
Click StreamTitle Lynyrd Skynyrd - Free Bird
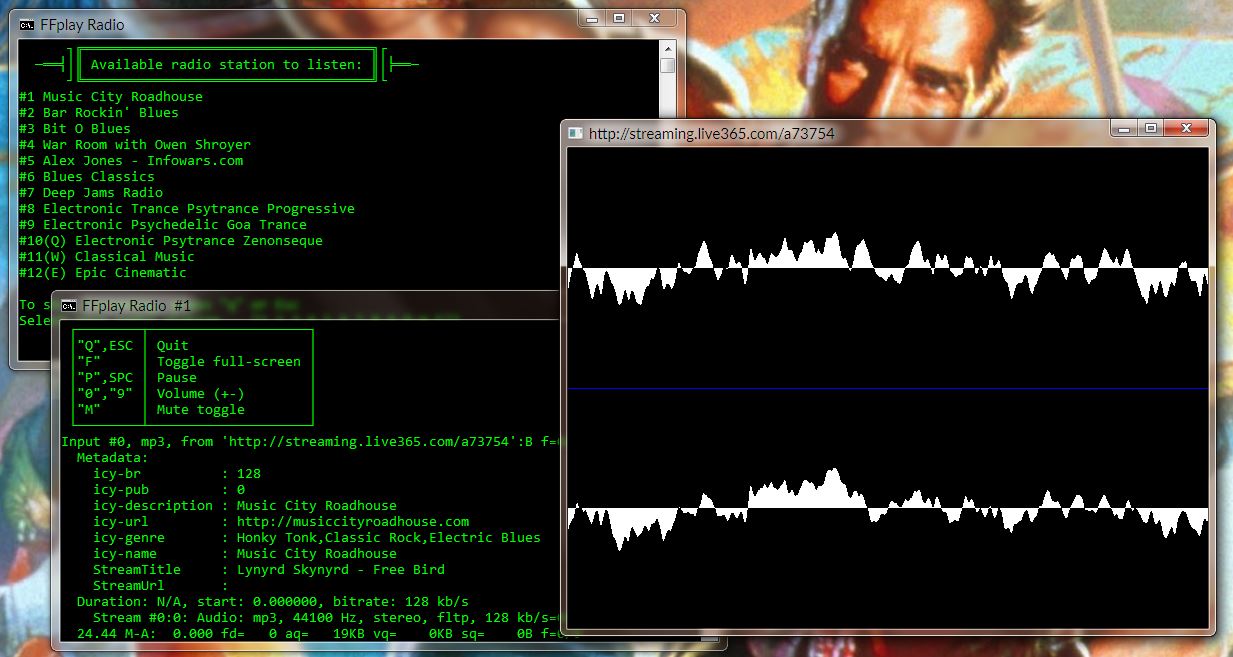[x=269, y=570]
